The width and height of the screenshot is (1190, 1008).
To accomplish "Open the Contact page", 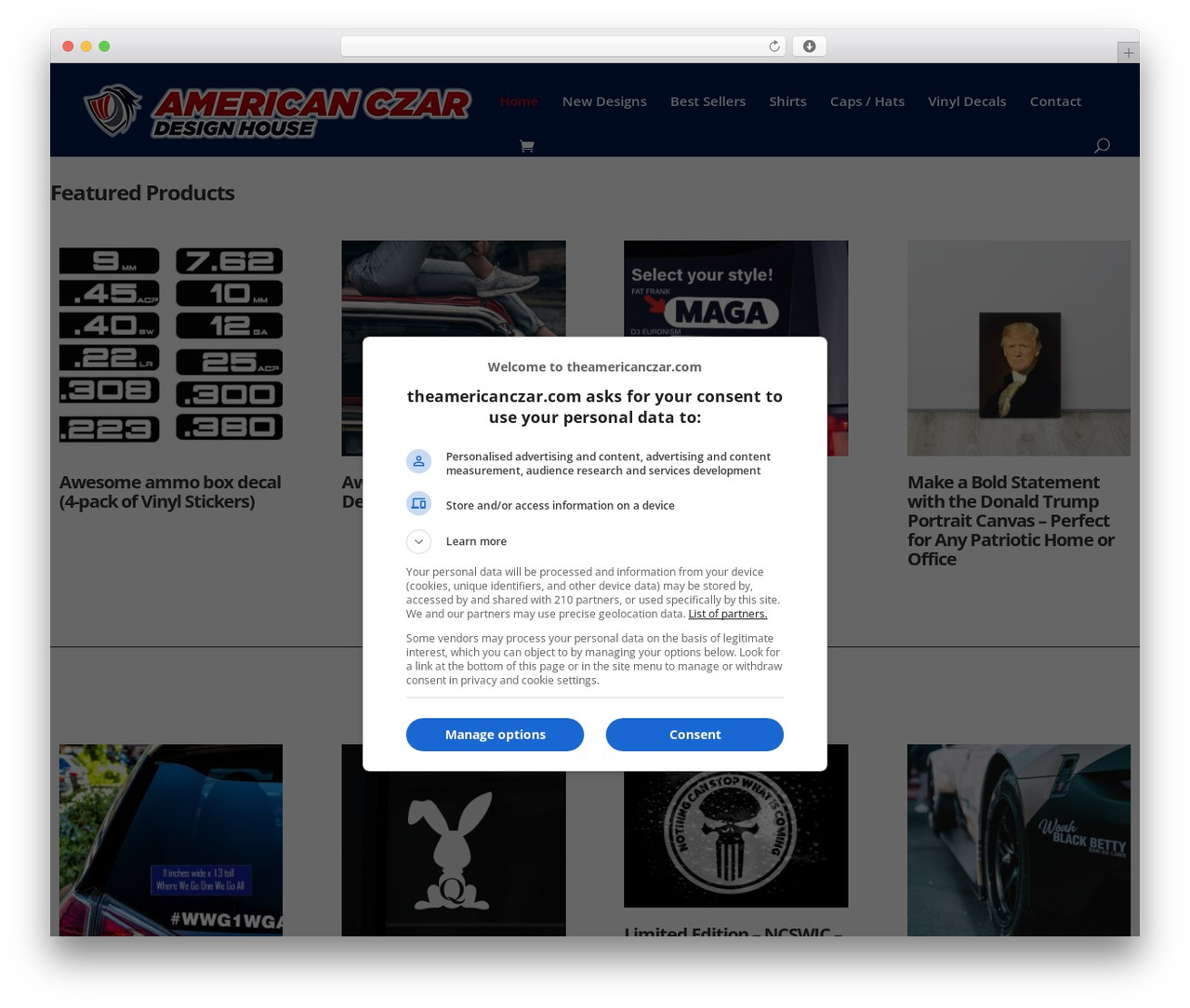I will pos(1055,101).
